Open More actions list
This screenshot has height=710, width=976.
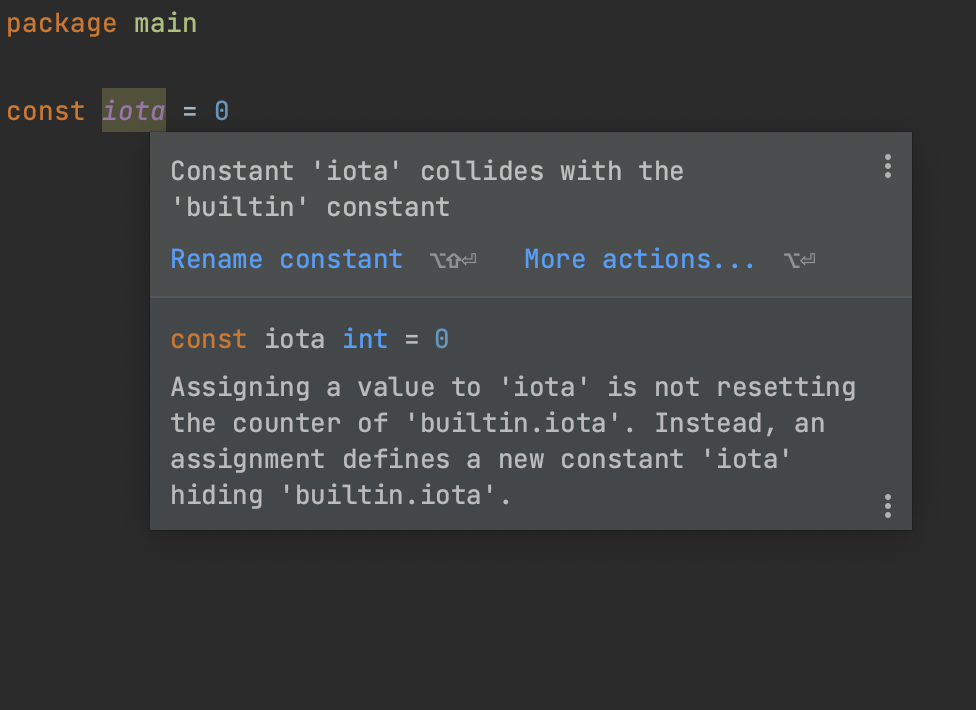point(639,259)
